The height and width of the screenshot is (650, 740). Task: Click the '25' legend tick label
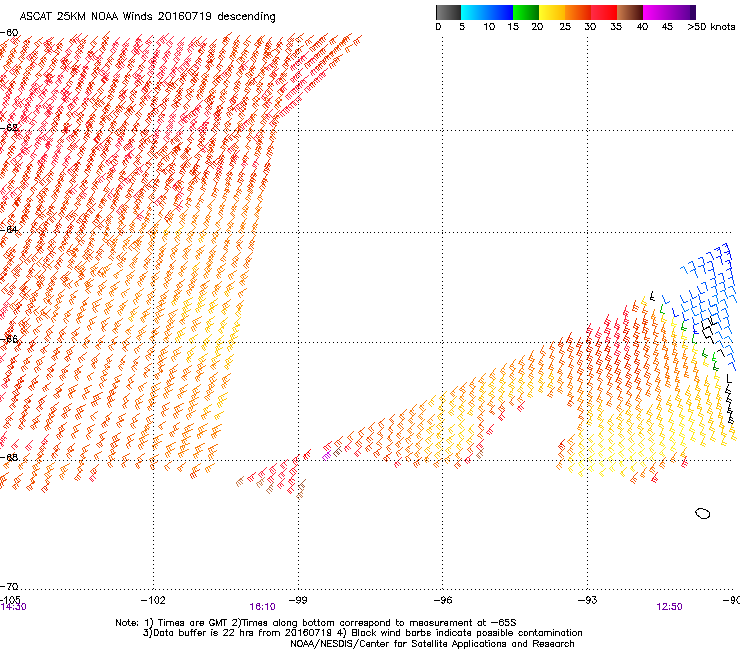(565, 27)
